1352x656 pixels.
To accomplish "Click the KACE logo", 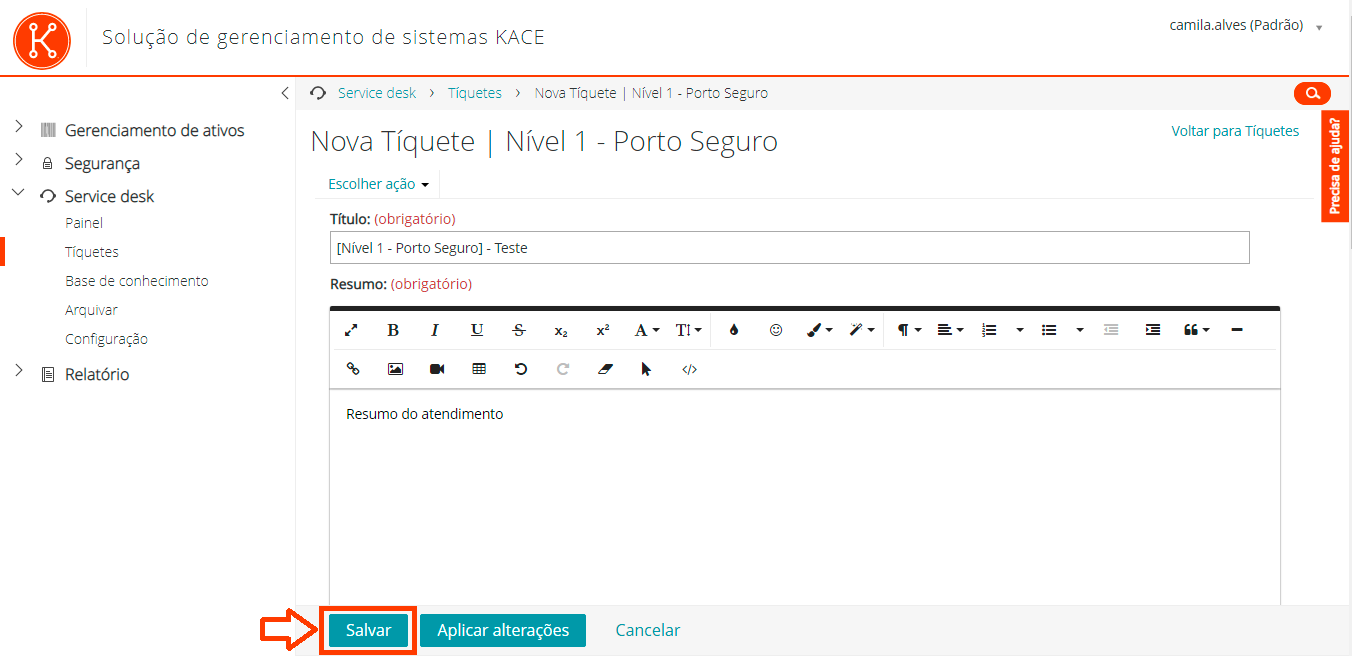I will [42, 40].
